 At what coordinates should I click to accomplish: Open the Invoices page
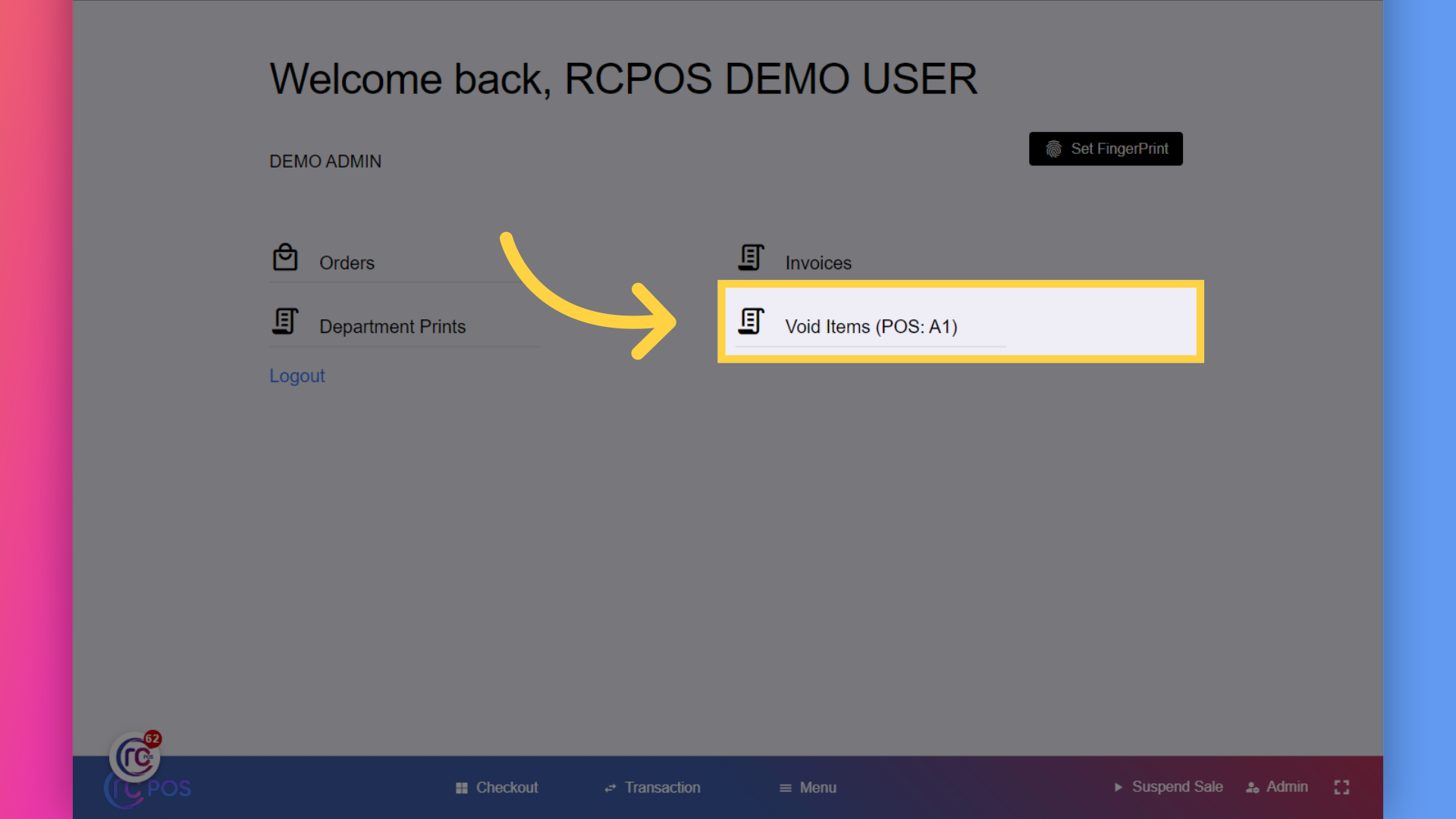[x=818, y=263]
